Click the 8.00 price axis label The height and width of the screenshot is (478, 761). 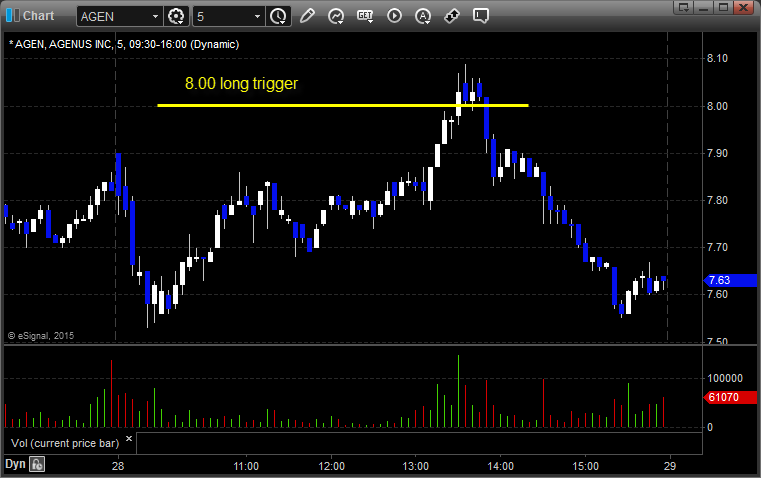tap(717, 106)
